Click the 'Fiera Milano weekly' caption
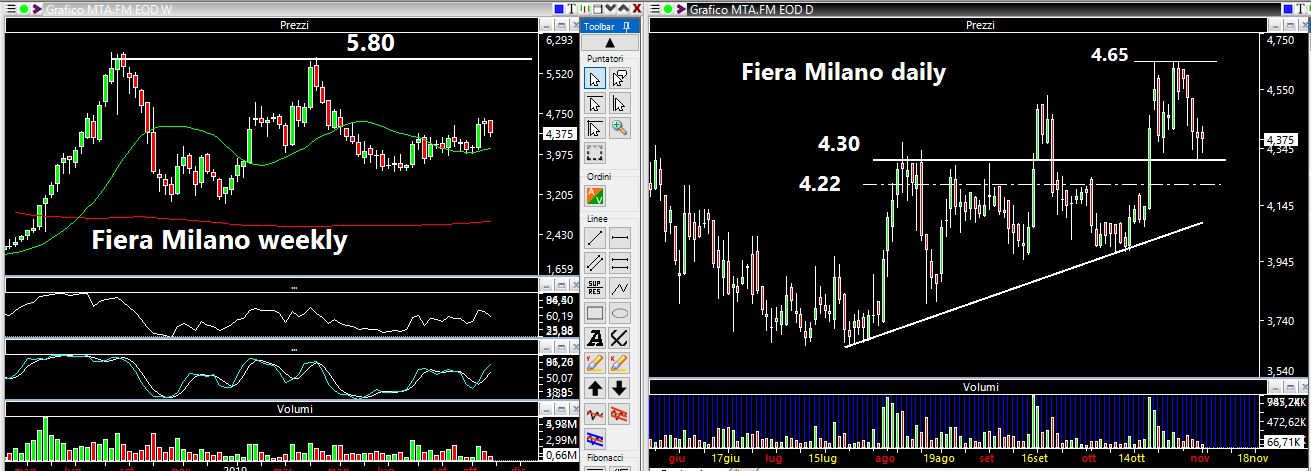Image resolution: width=1311 pixels, height=471 pixels. pos(219,241)
